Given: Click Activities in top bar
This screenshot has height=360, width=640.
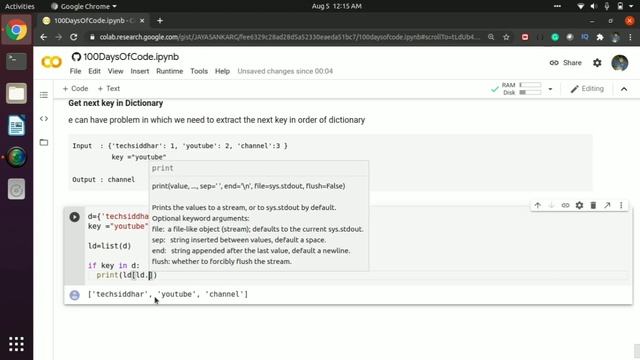Looking at the screenshot, I should pos(19,6).
